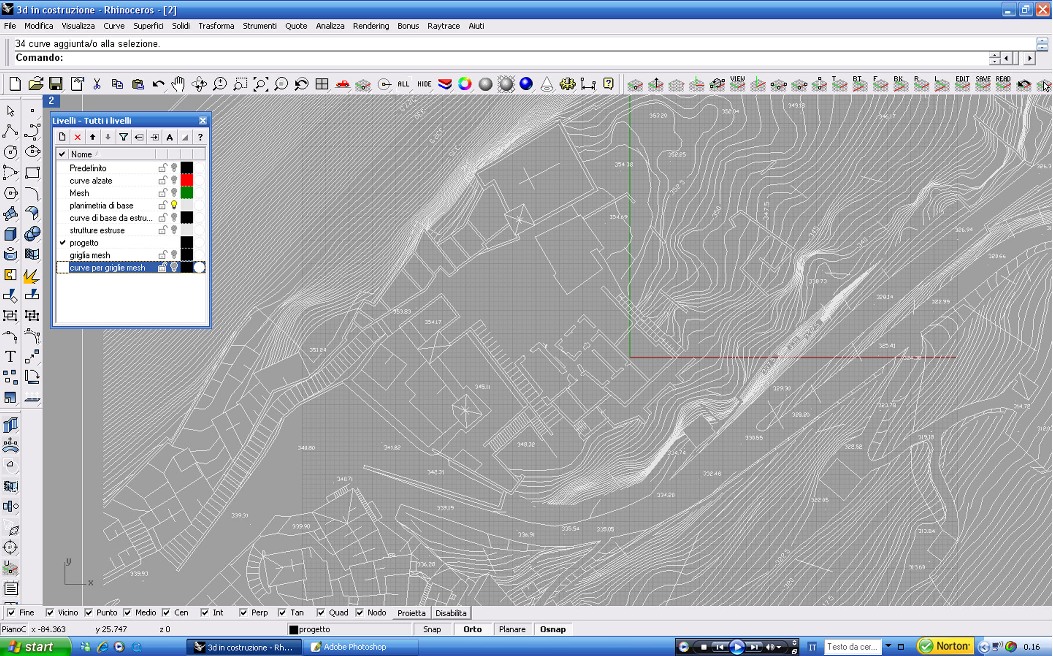1053x656 pixels.
Task: Click the Save file icon in toolbar
Action: pos(56,84)
